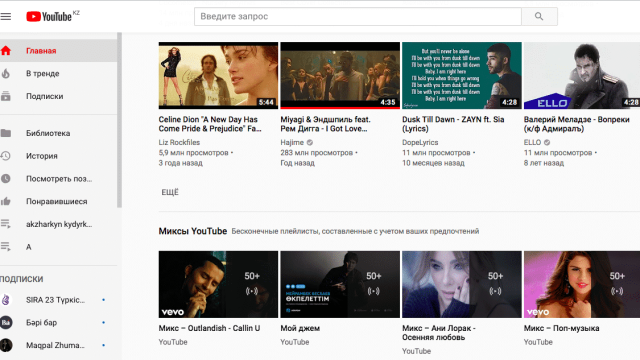Visit Liz Rockfiles channel
Screen dimensions: 640x360
(179, 142)
